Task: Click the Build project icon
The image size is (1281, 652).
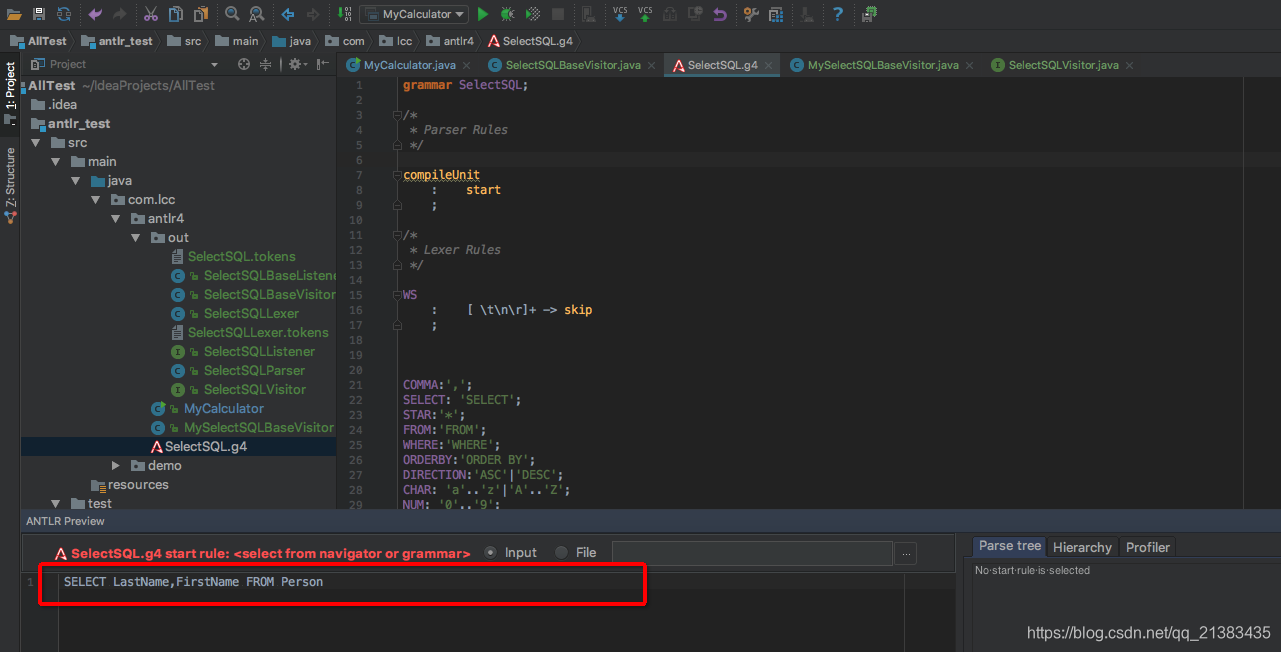Action: (x=344, y=14)
